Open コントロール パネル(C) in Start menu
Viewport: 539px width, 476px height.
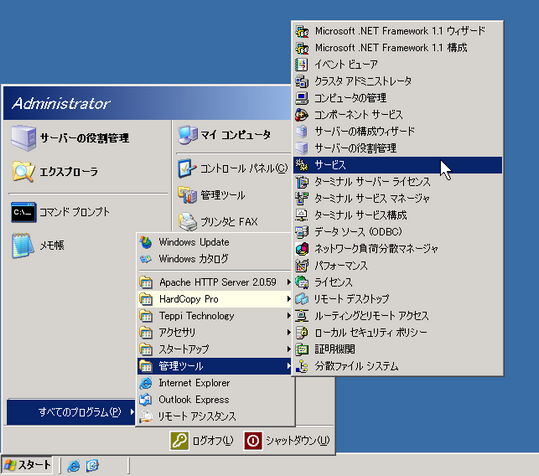coord(233,168)
